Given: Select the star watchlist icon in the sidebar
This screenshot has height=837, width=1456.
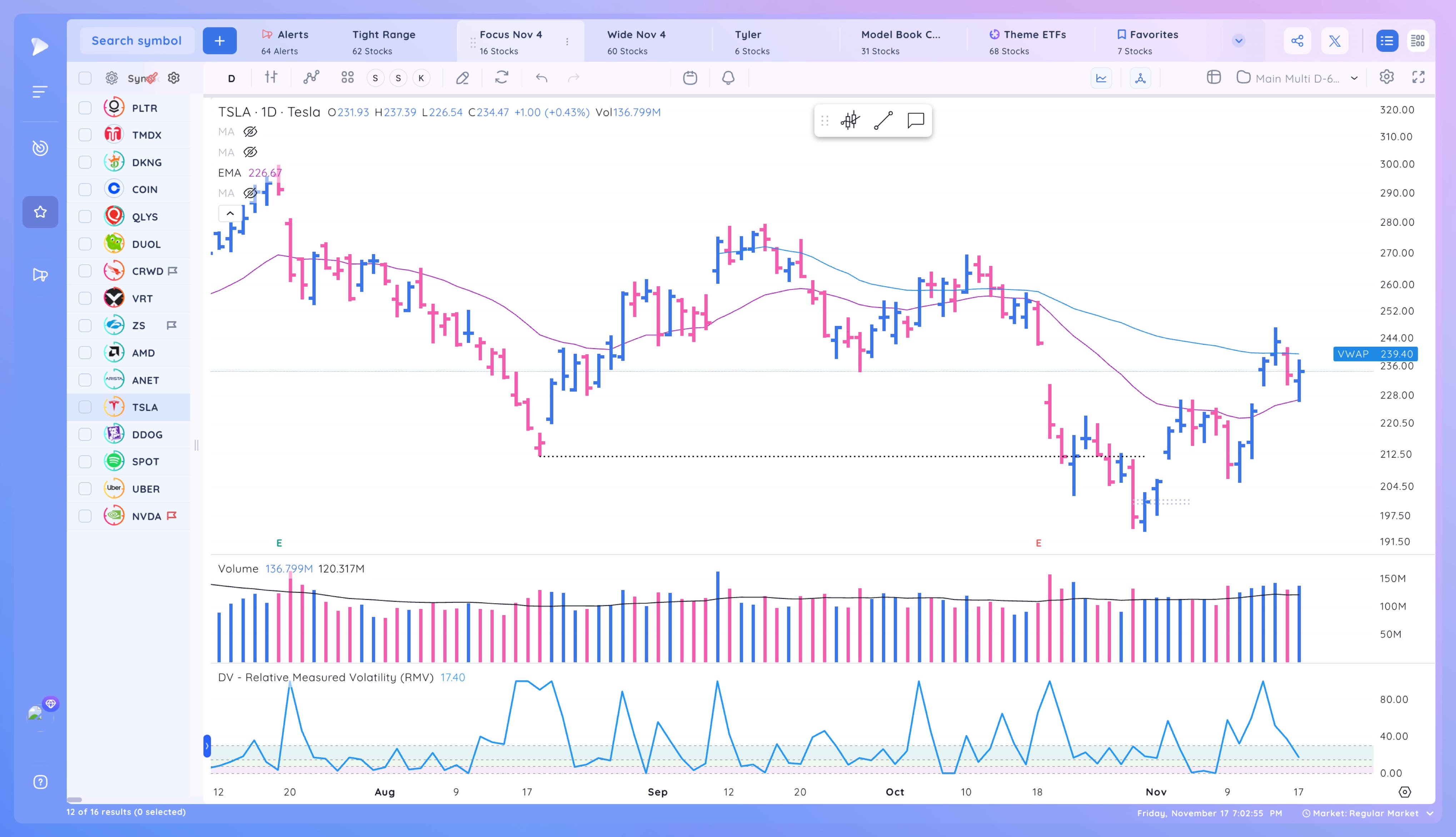Looking at the screenshot, I should [40, 212].
